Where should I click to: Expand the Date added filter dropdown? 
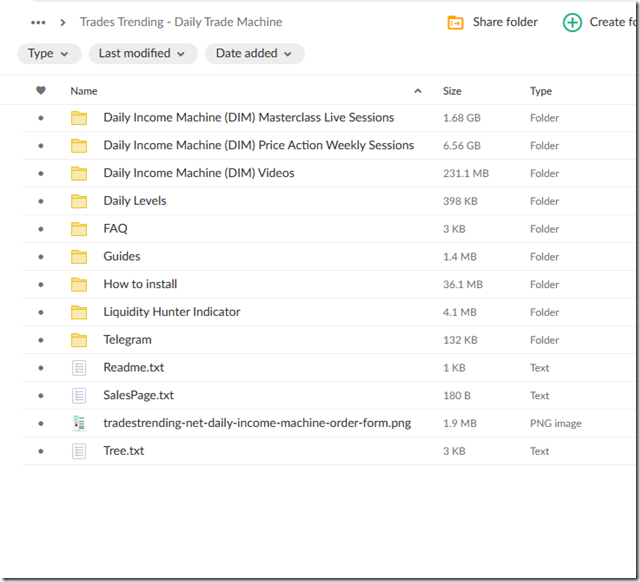point(254,54)
